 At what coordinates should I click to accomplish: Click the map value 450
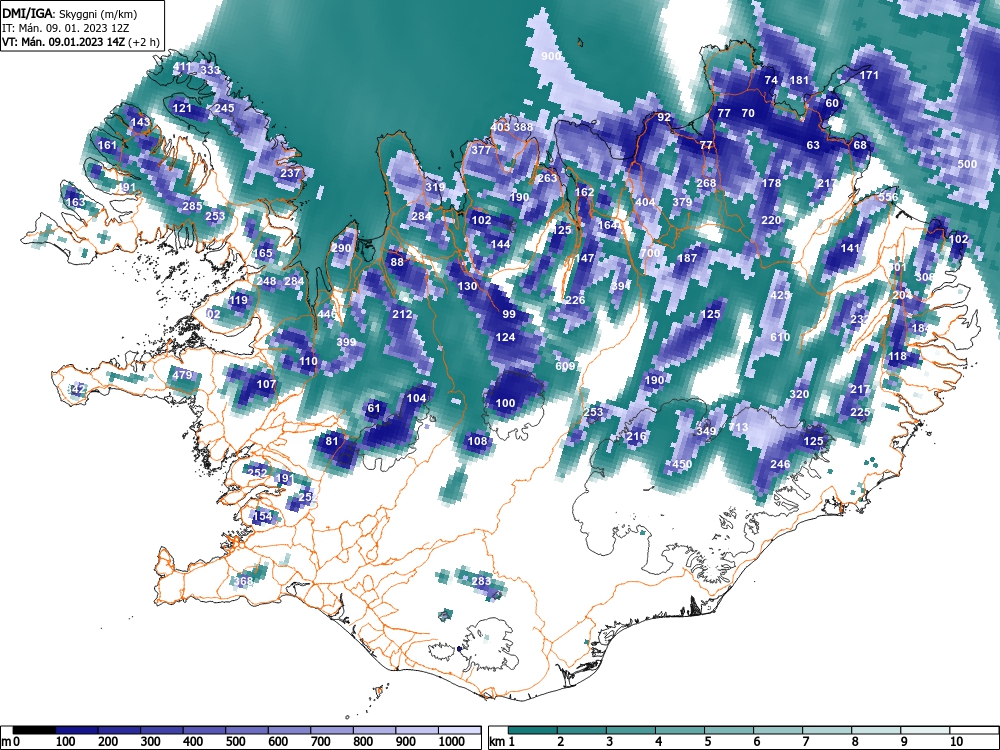tap(682, 464)
